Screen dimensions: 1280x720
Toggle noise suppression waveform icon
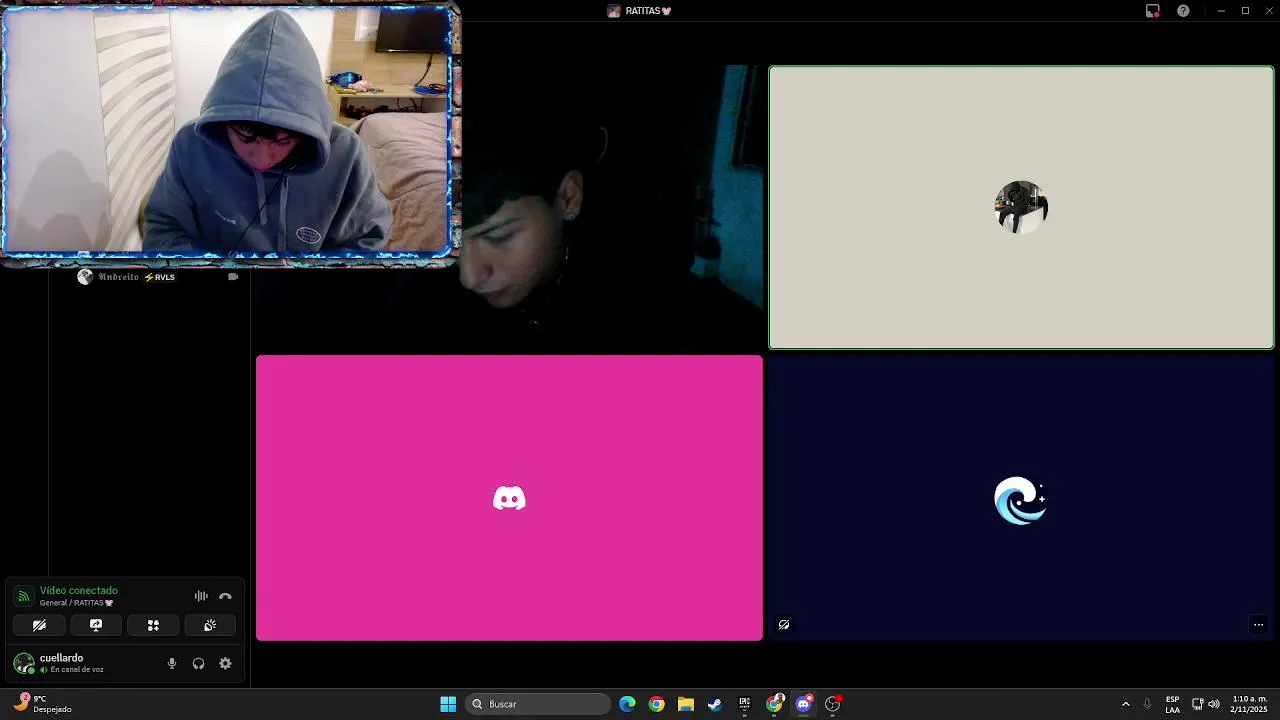[201, 596]
